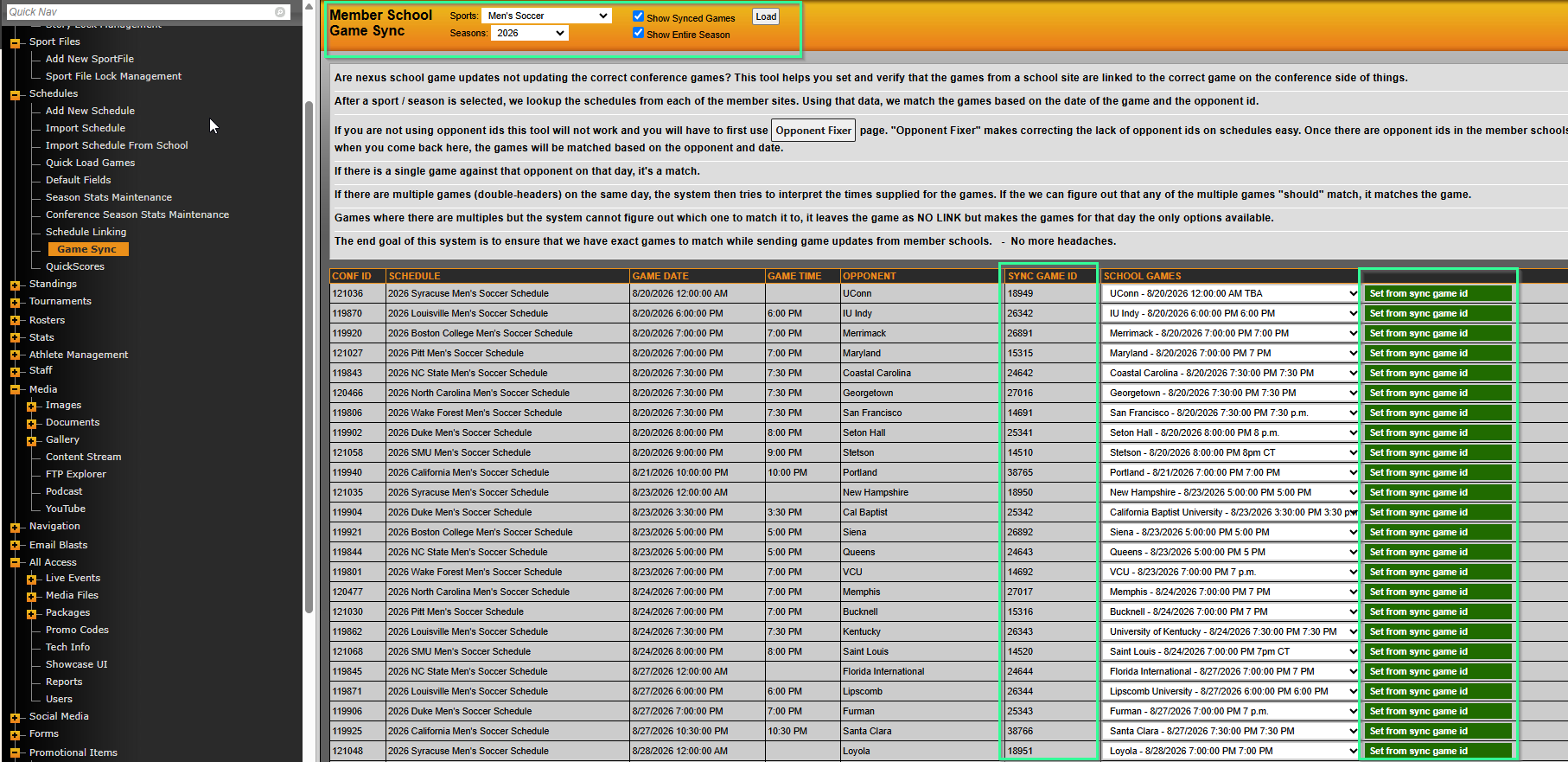This screenshot has width=1568, height=762.
Task: Set sync game id for Loyola row
Action: tap(1438, 751)
